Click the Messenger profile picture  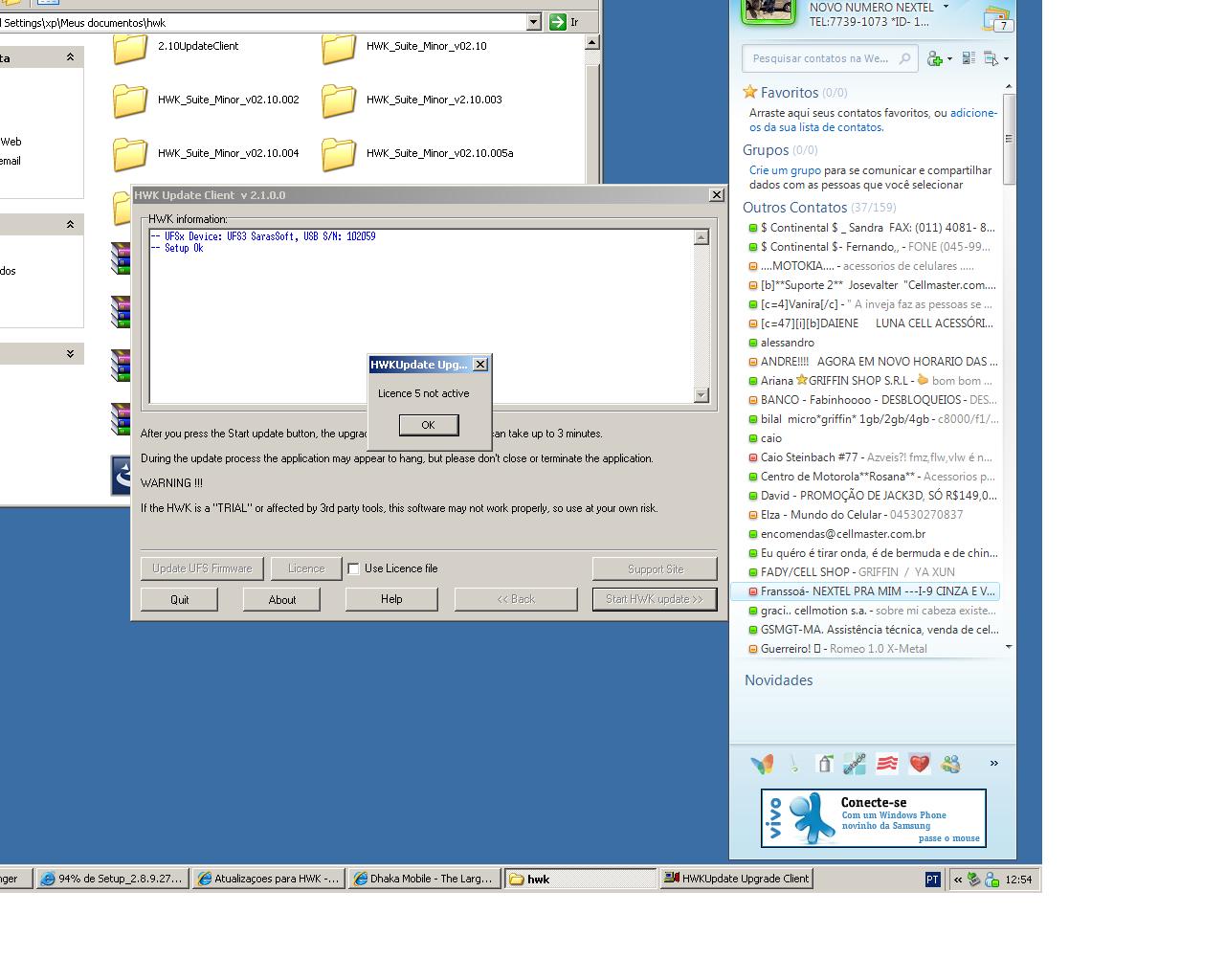(768, 10)
